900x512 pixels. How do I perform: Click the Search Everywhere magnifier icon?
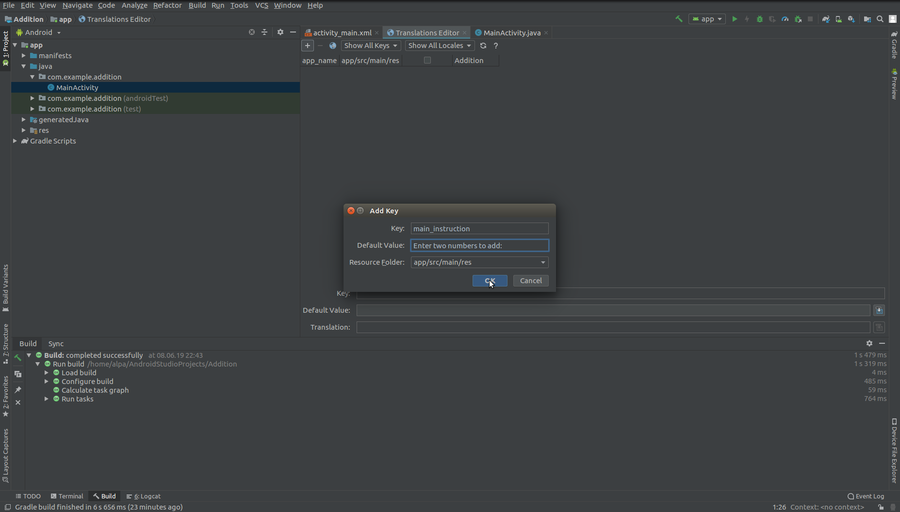click(880, 19)
